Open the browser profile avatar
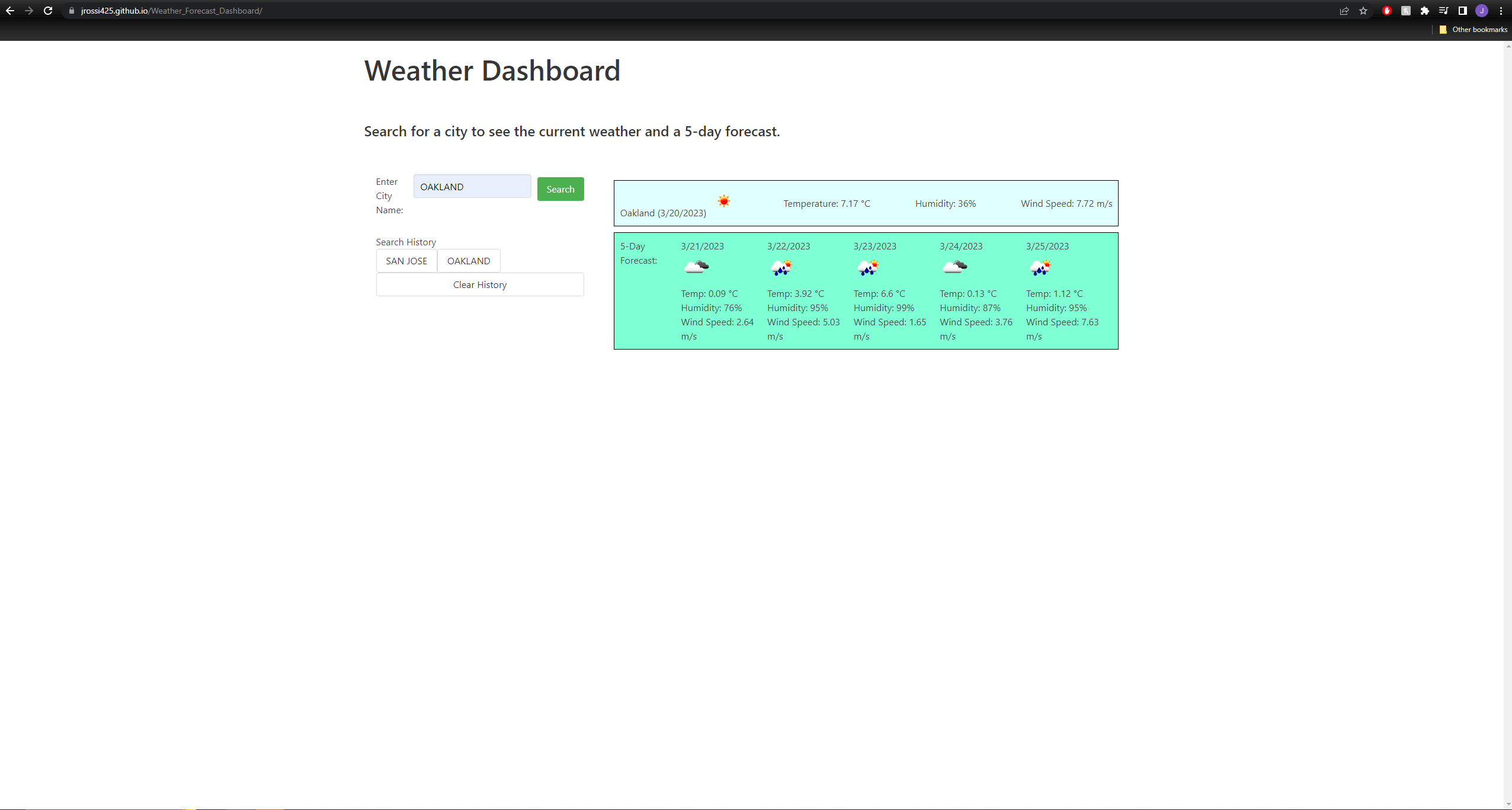 (1481, 11)
